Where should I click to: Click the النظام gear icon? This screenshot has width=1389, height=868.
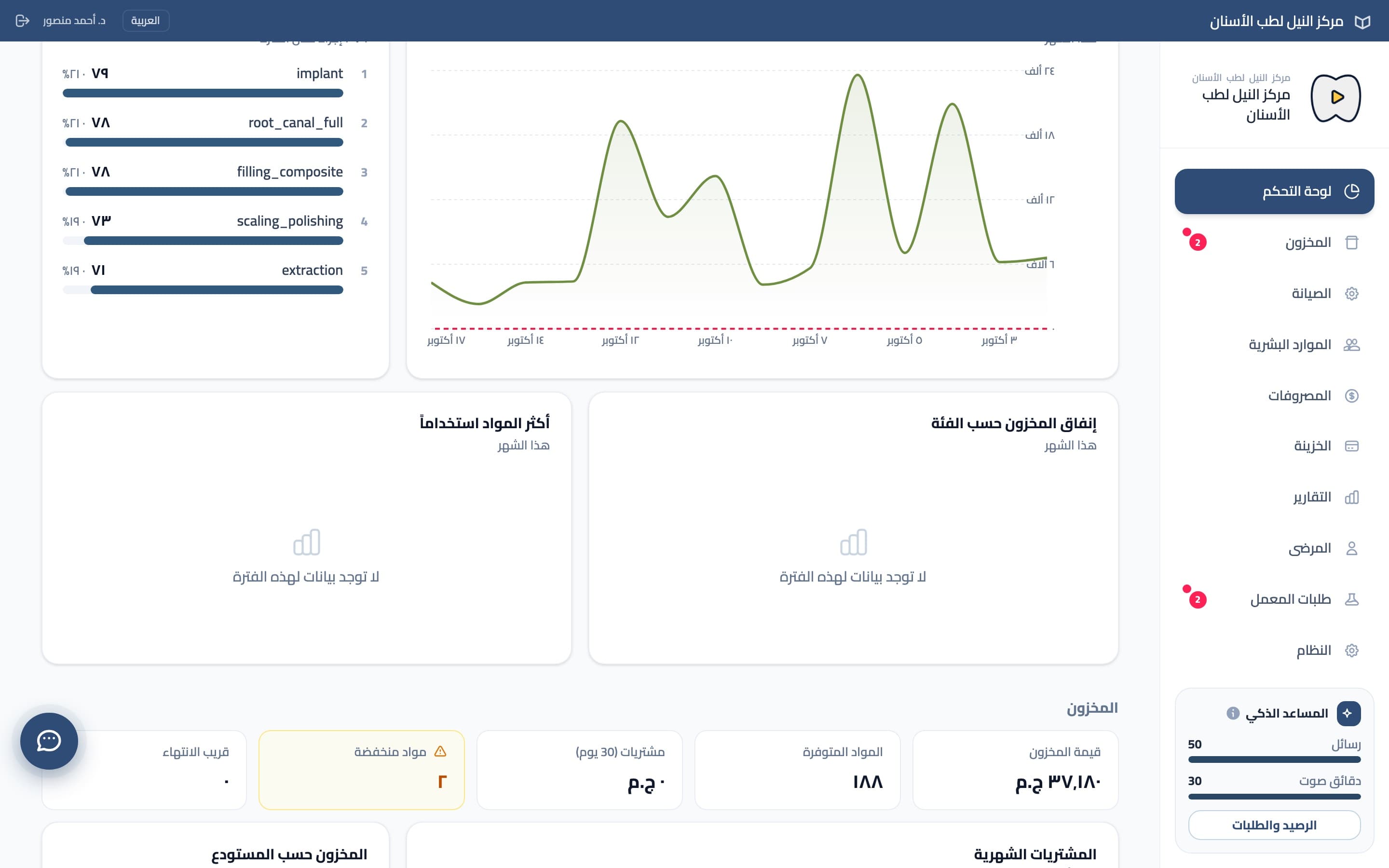(1352, 651)
